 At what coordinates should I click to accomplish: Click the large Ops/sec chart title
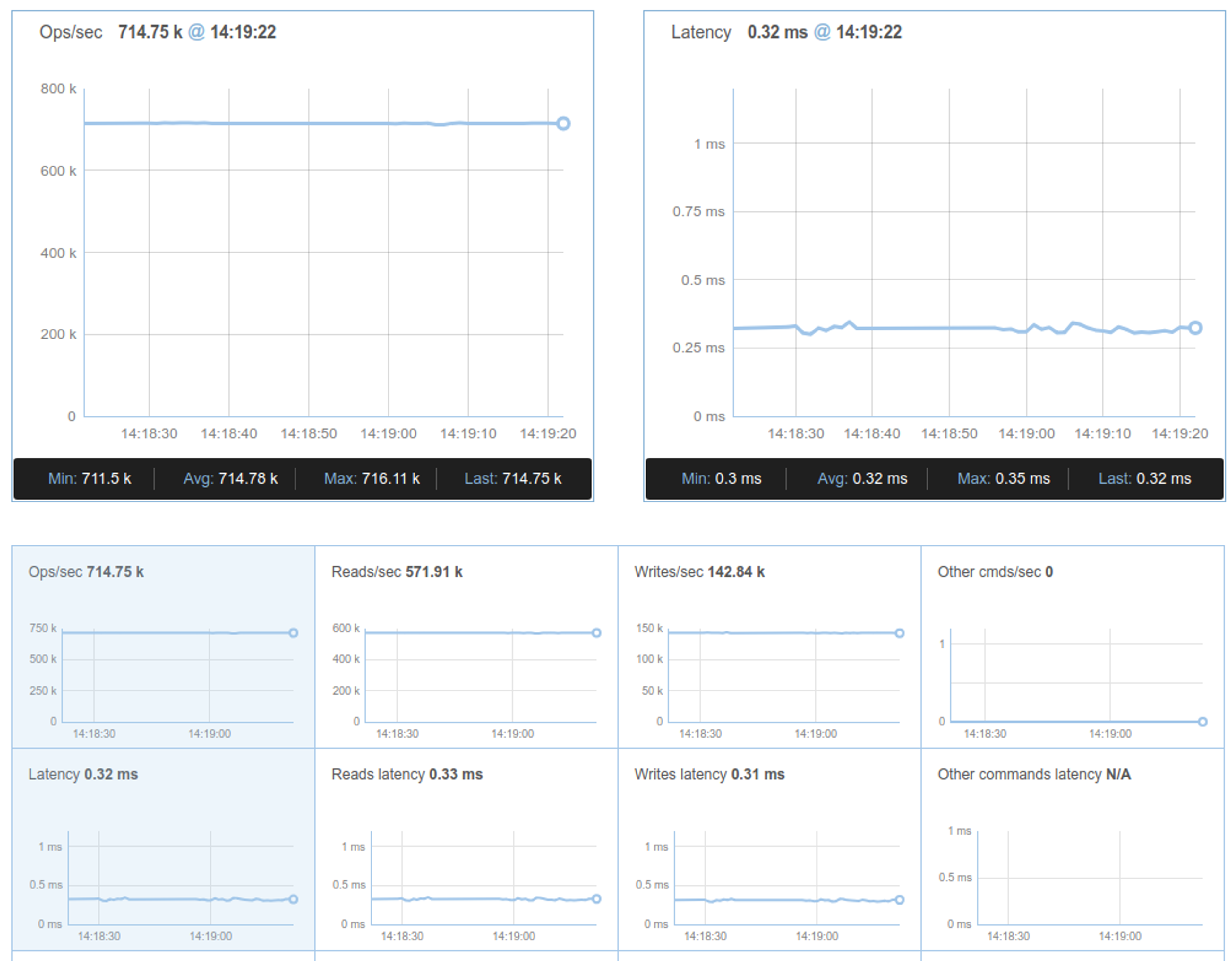tap(71, 32)
